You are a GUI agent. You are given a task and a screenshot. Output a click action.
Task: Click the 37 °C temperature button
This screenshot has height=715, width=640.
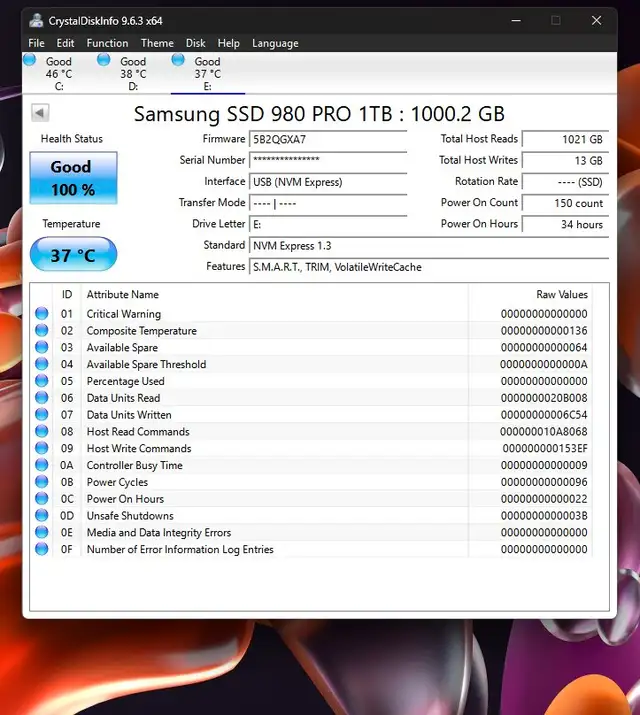click(x=73, y=254)
